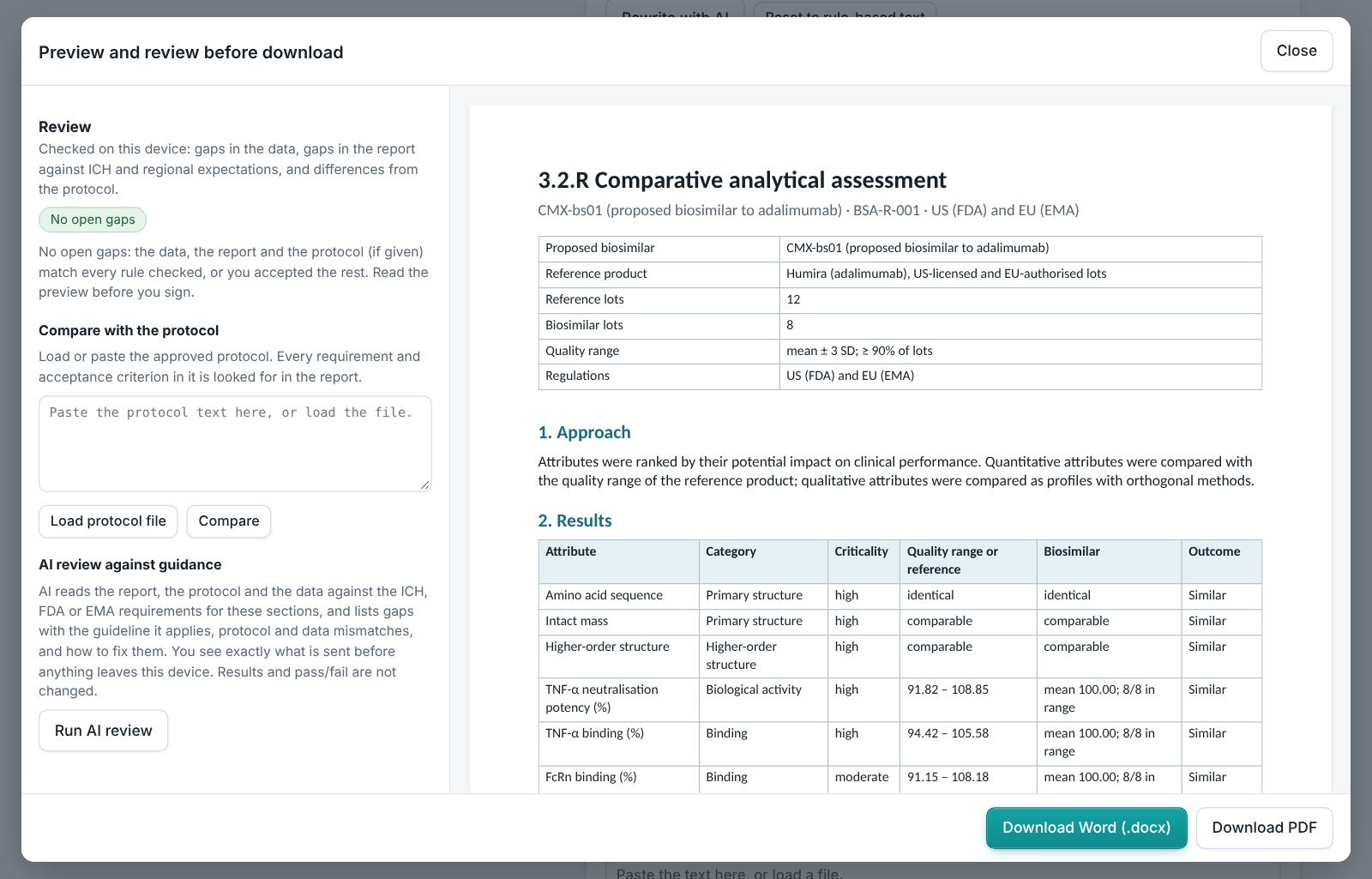The height and width of the screenshot is (879, 1372).
Task: Click the AI review against guidance heading
Action: [x=130, y=564]
